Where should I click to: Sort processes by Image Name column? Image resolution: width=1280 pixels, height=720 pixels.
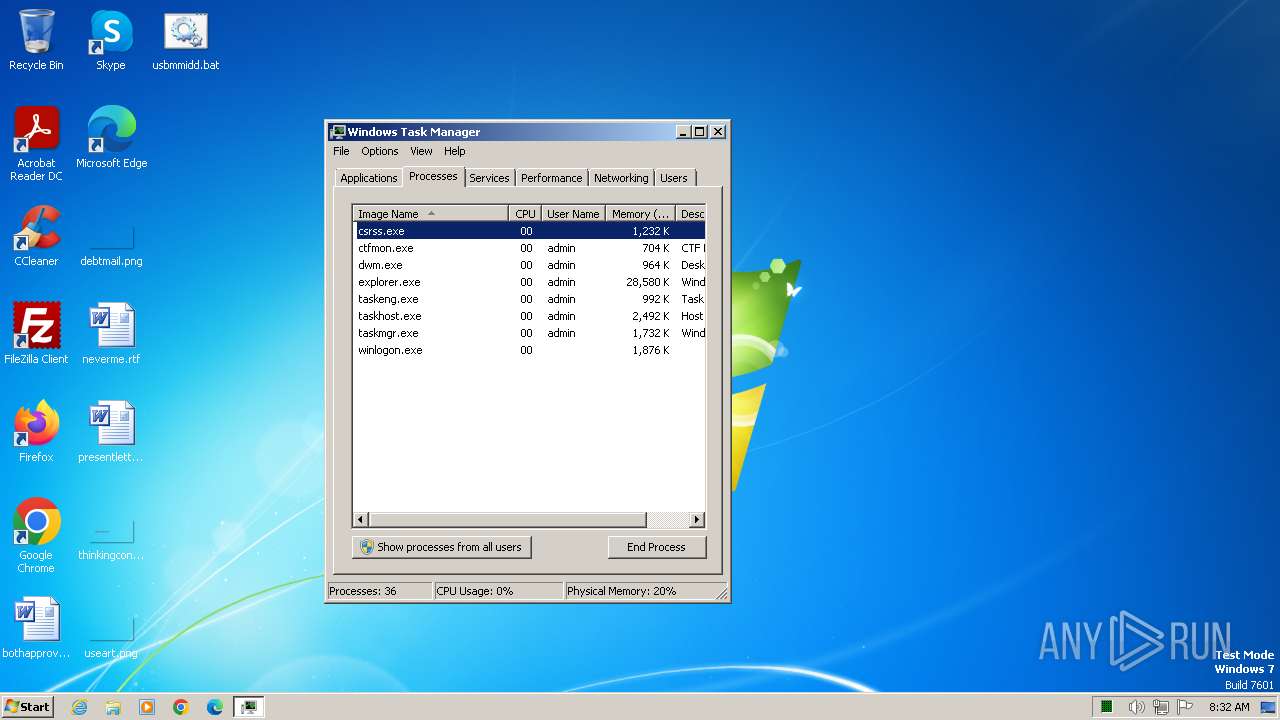(x=430, y=214)
